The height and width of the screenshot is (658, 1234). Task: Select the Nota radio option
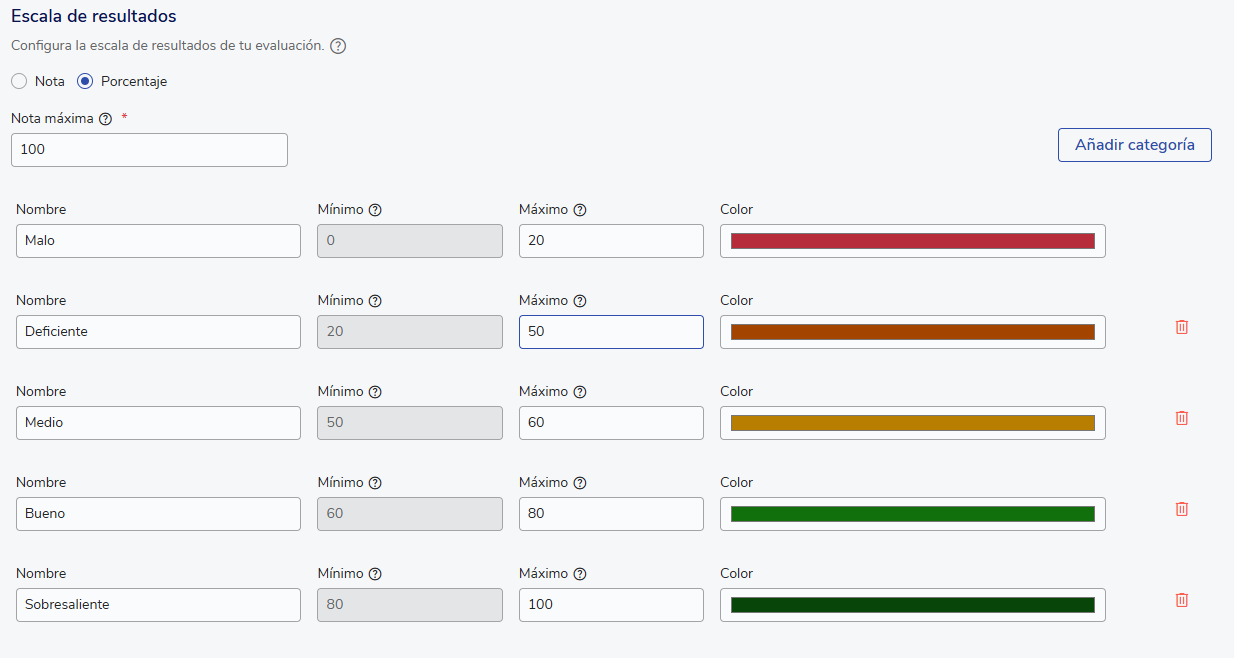click(19, 81)
